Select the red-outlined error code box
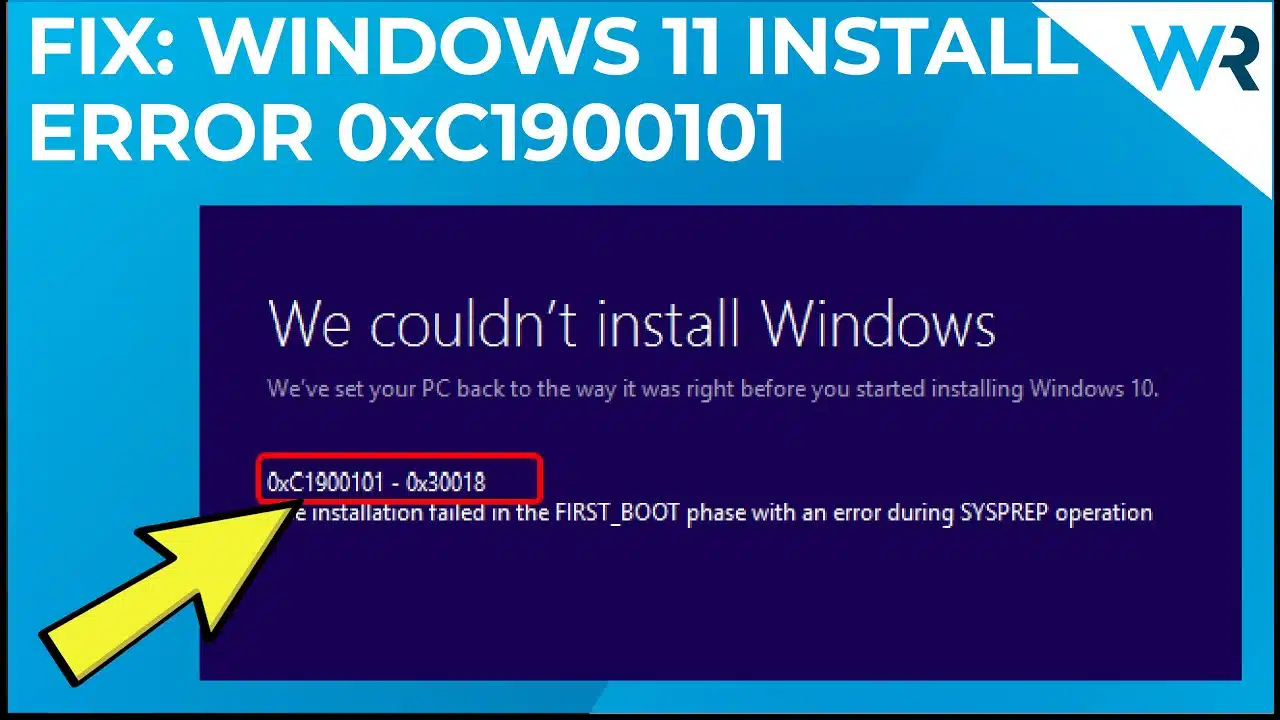Screen dimensions: 1280x720 (x=399, y=478)
